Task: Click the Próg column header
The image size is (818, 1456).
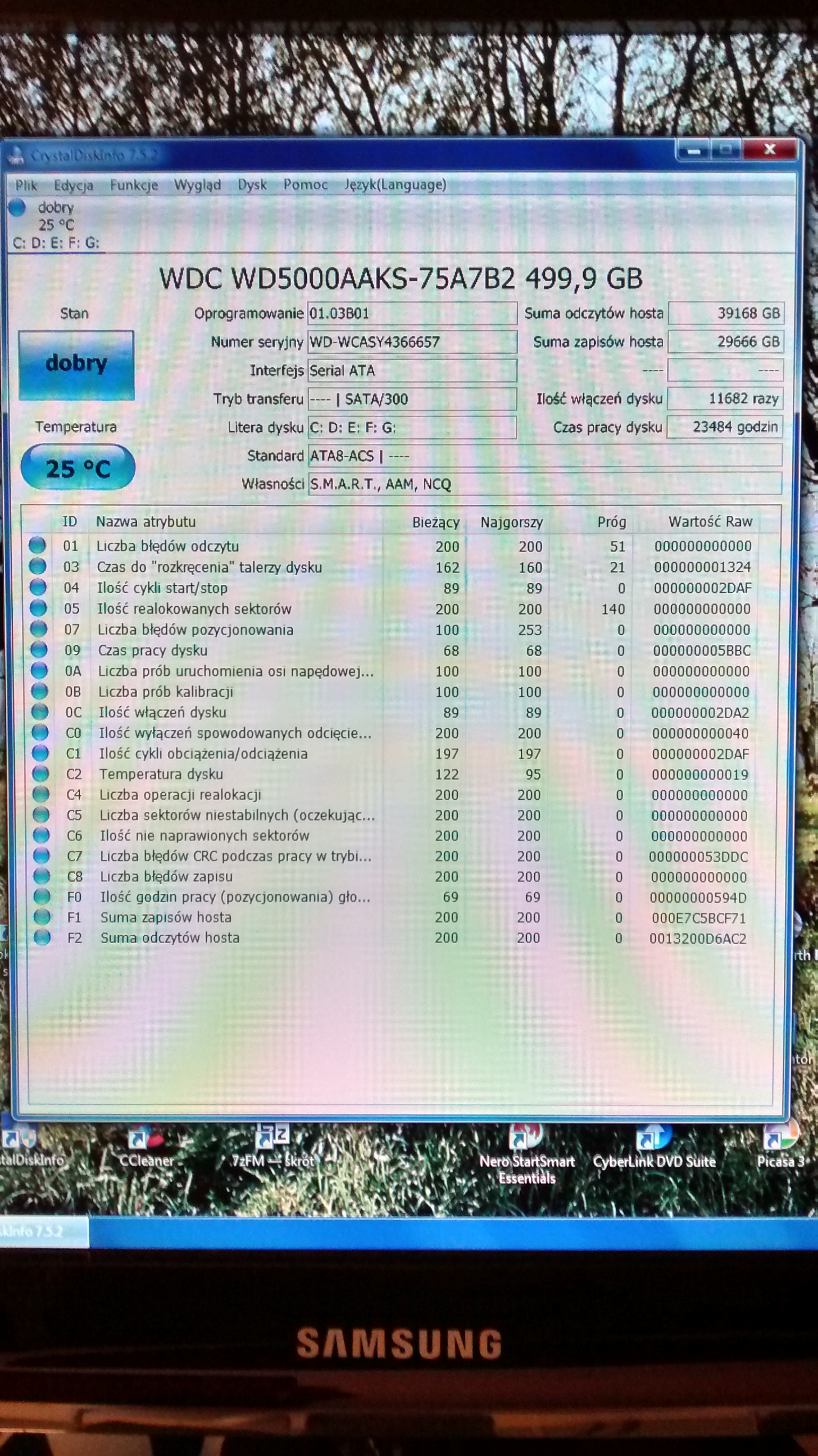Action: coord(612,522)
